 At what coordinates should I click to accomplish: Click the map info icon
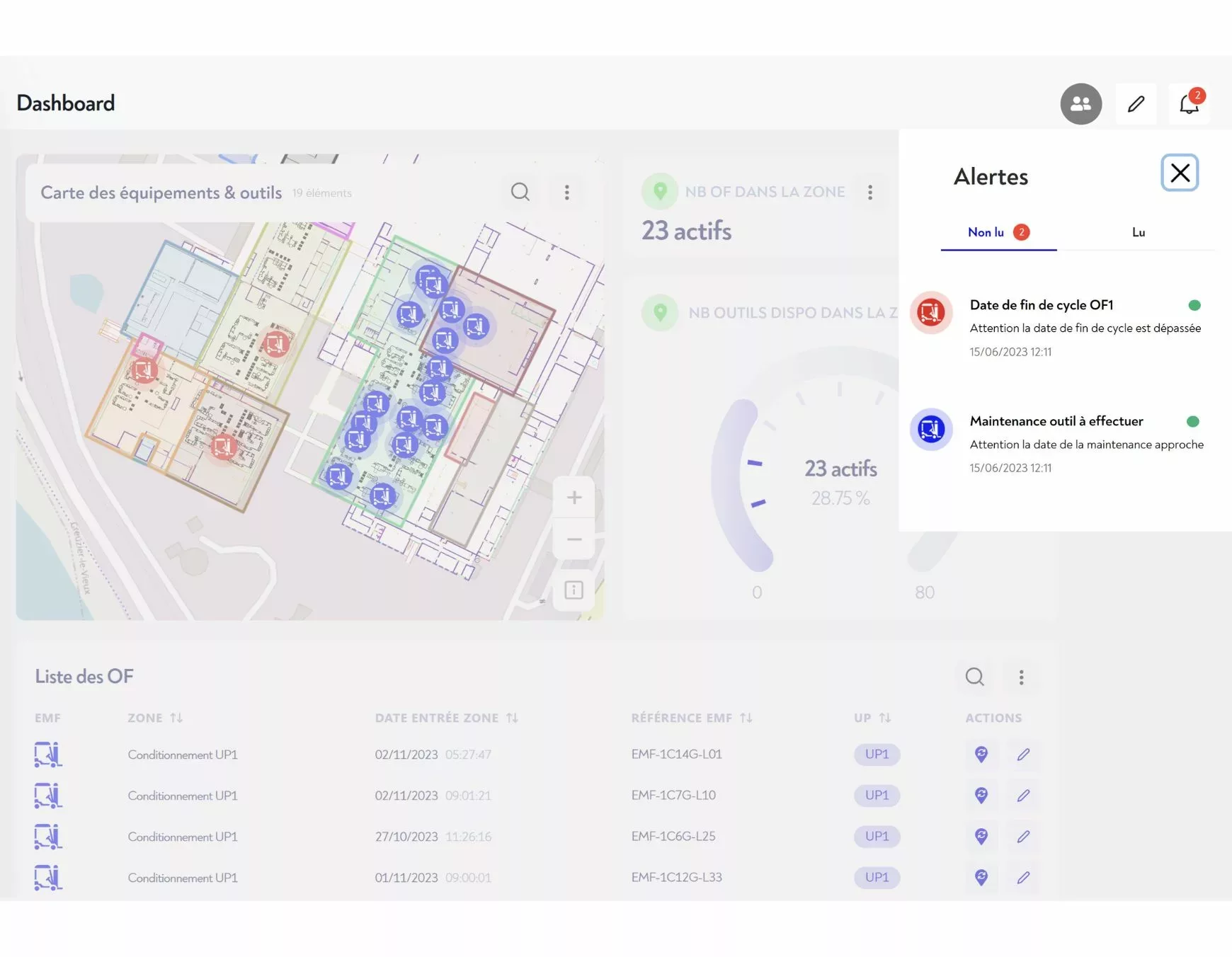coord(574,590)
